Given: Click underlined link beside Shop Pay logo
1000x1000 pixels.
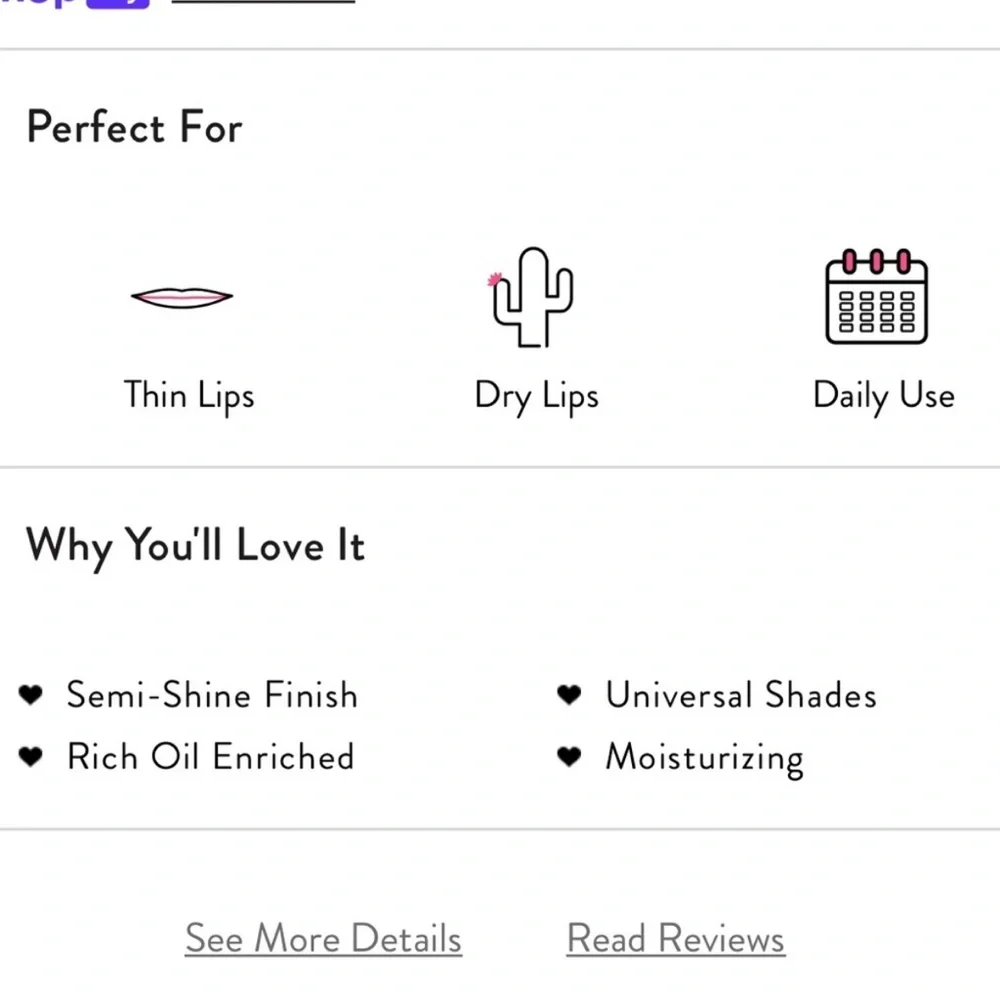Looking at the screenshot, I should coord(263,2).
